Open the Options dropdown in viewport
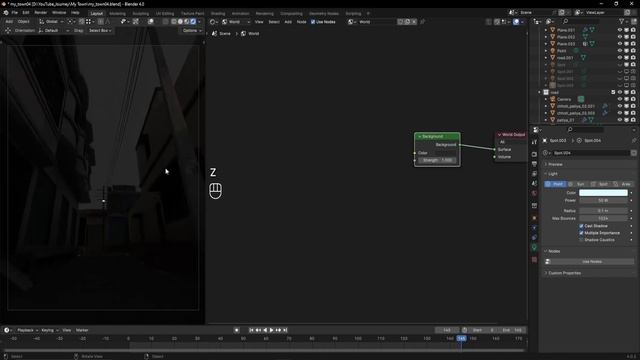This screenshot has height=360, width=640. (192, 31)
